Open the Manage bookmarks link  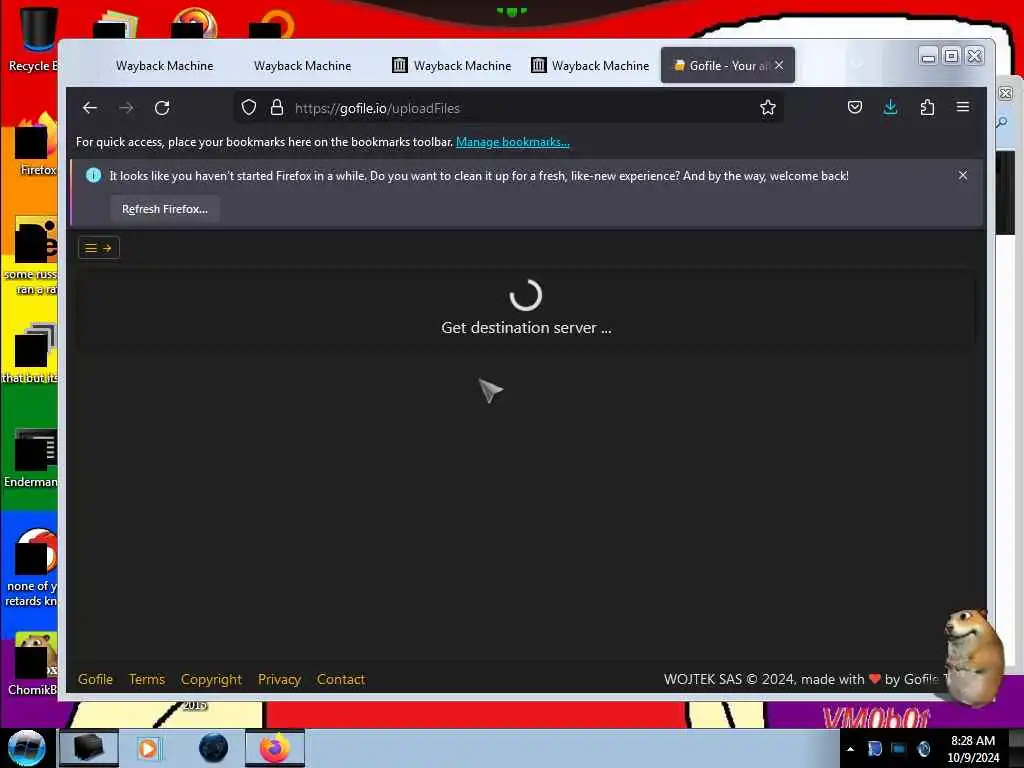(513, 142)
